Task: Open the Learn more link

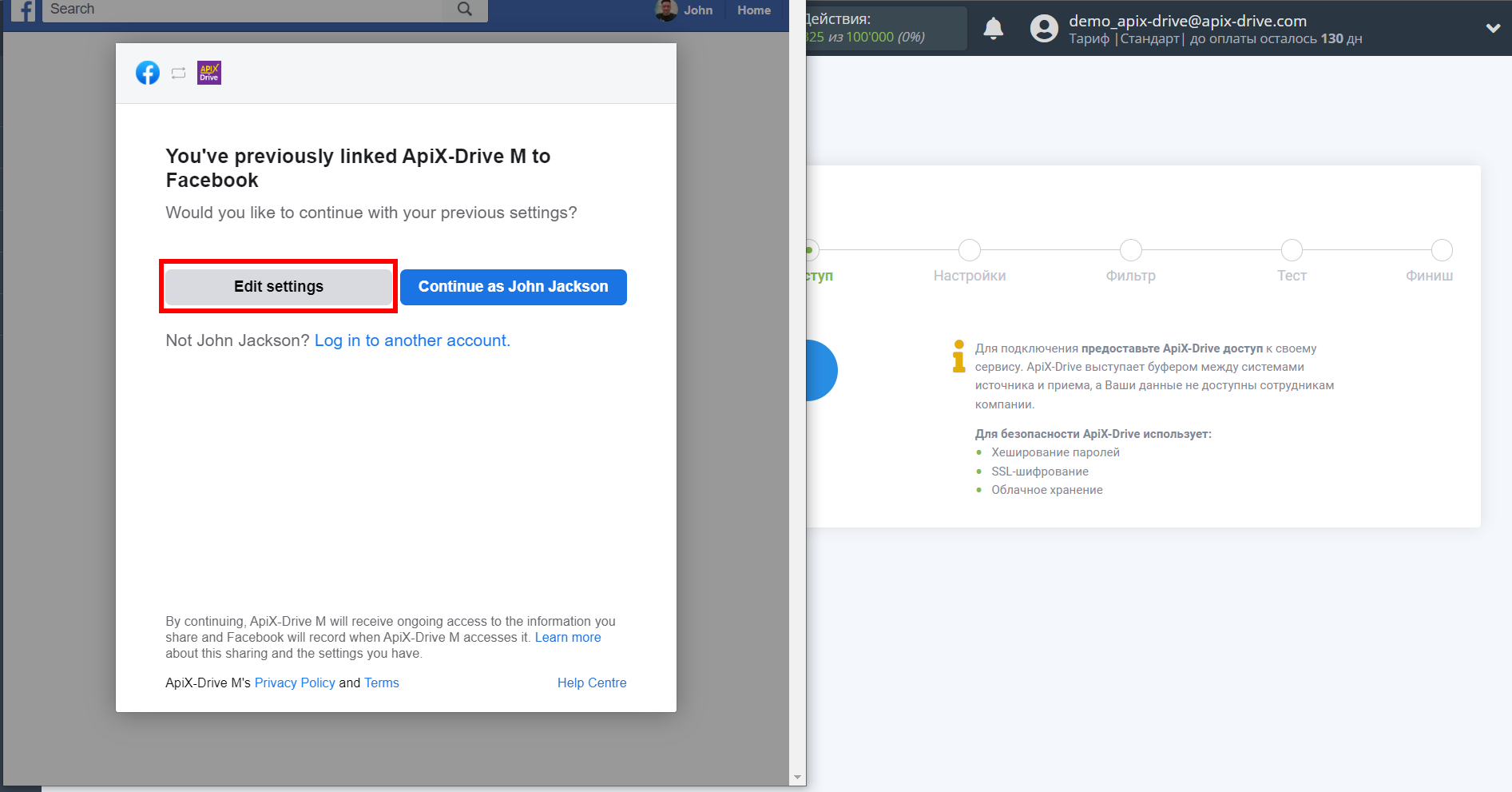Action: click(x=568, y=637)
